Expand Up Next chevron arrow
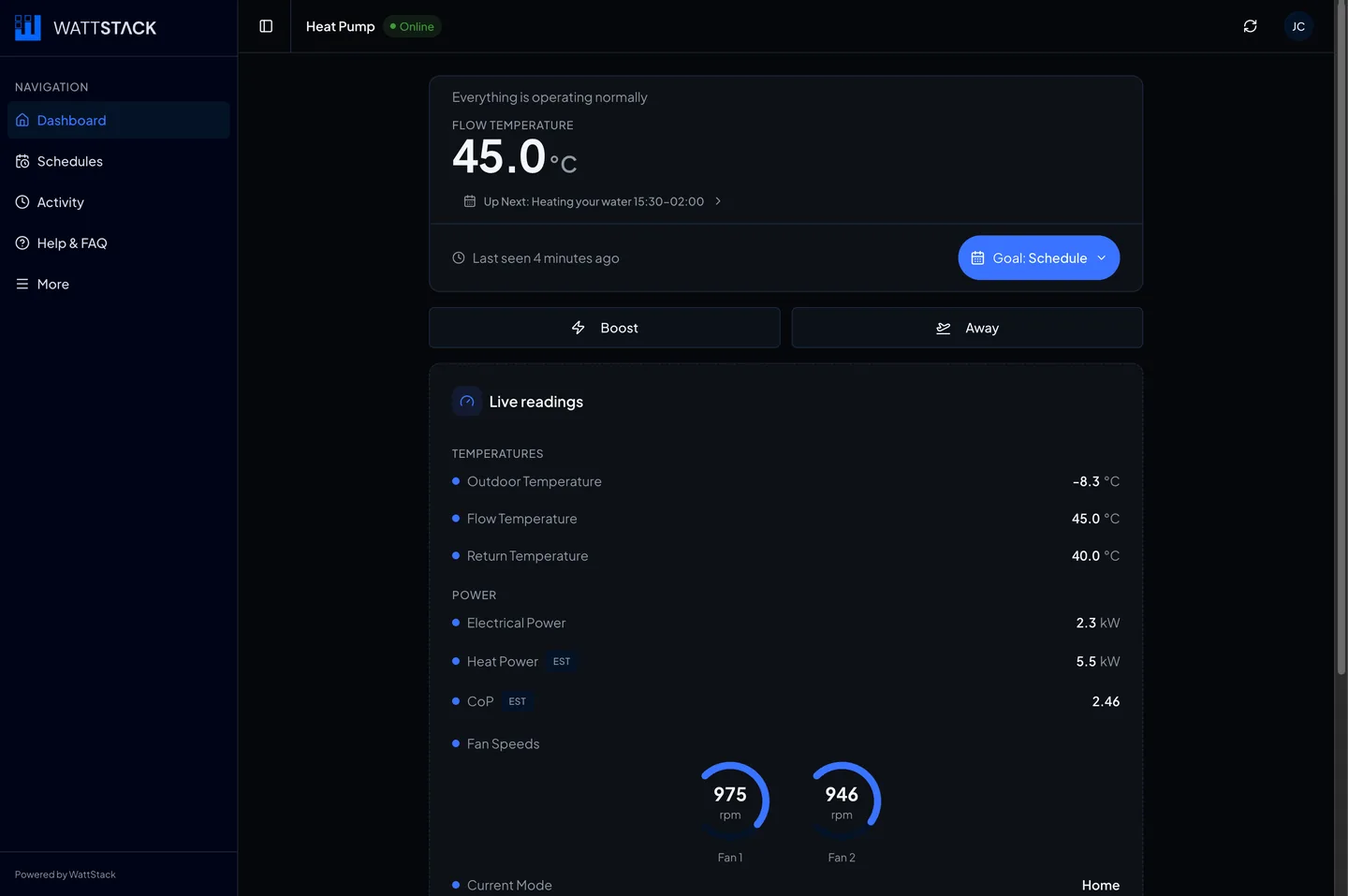This screenshot has width=1348, height=896. point(718,201)
